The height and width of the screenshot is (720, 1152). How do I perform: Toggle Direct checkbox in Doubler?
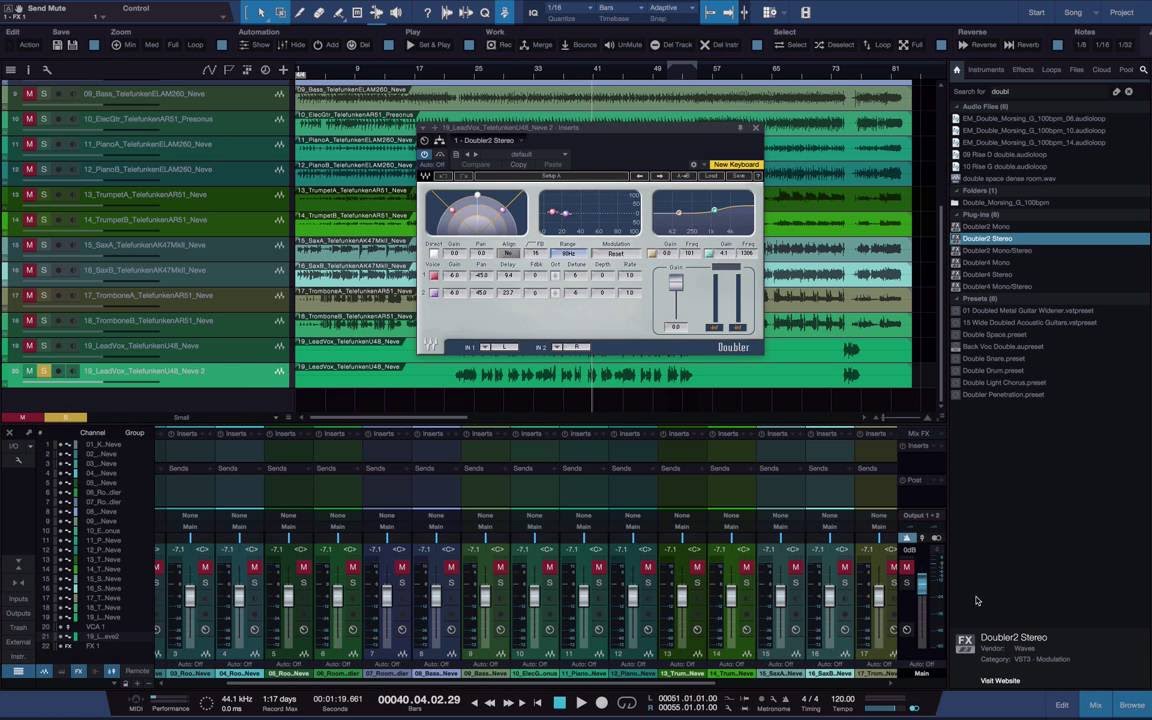click(434, 253)
